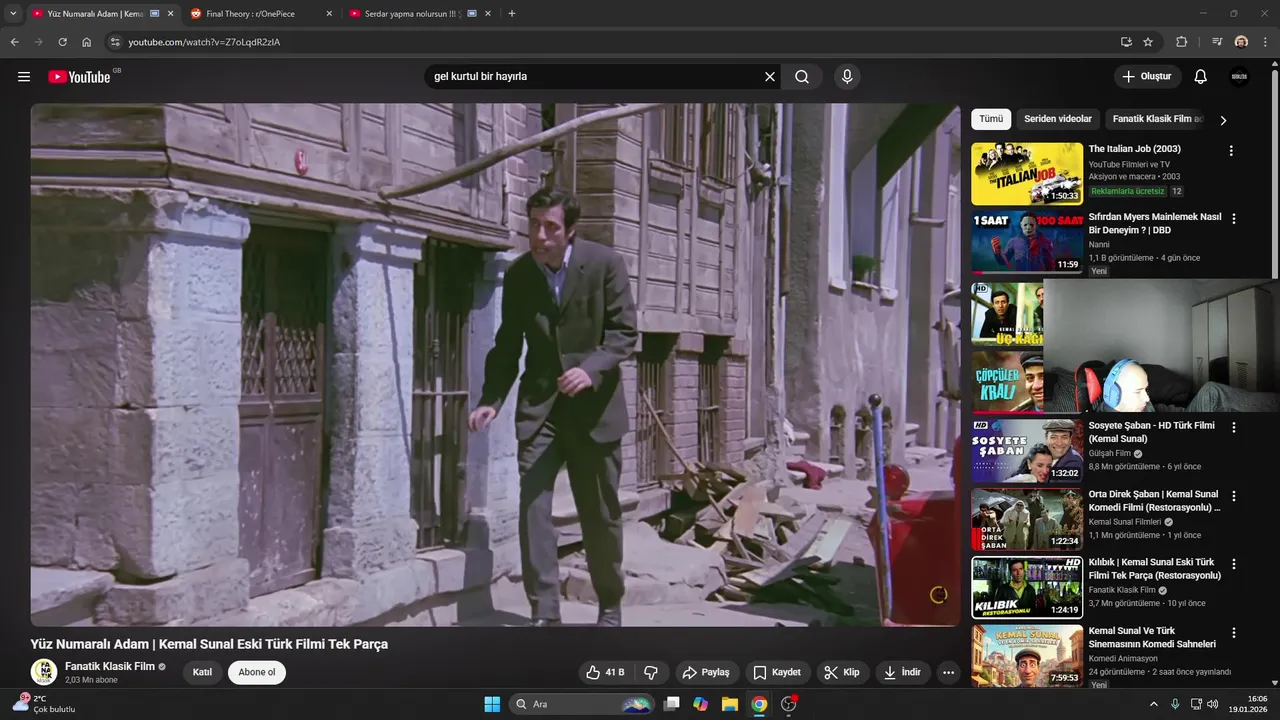Dislike the video with thumbs down
Screen dimensions: 1280x720
[x=651, y=672]
